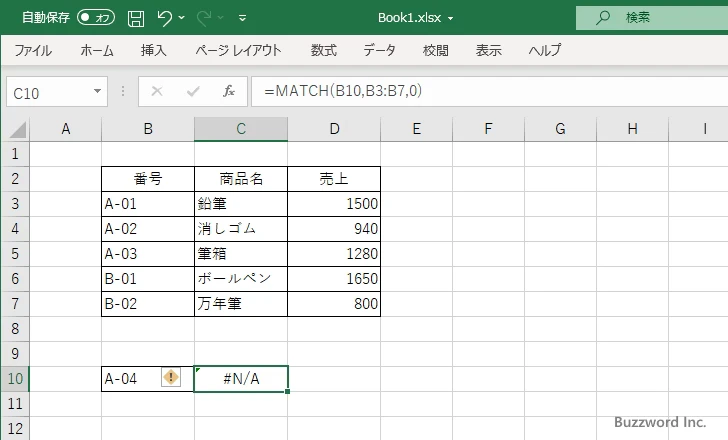The height and width of the screenshot is (440, 728).
Task: Select the cell containing A-03
Action: 148,254
